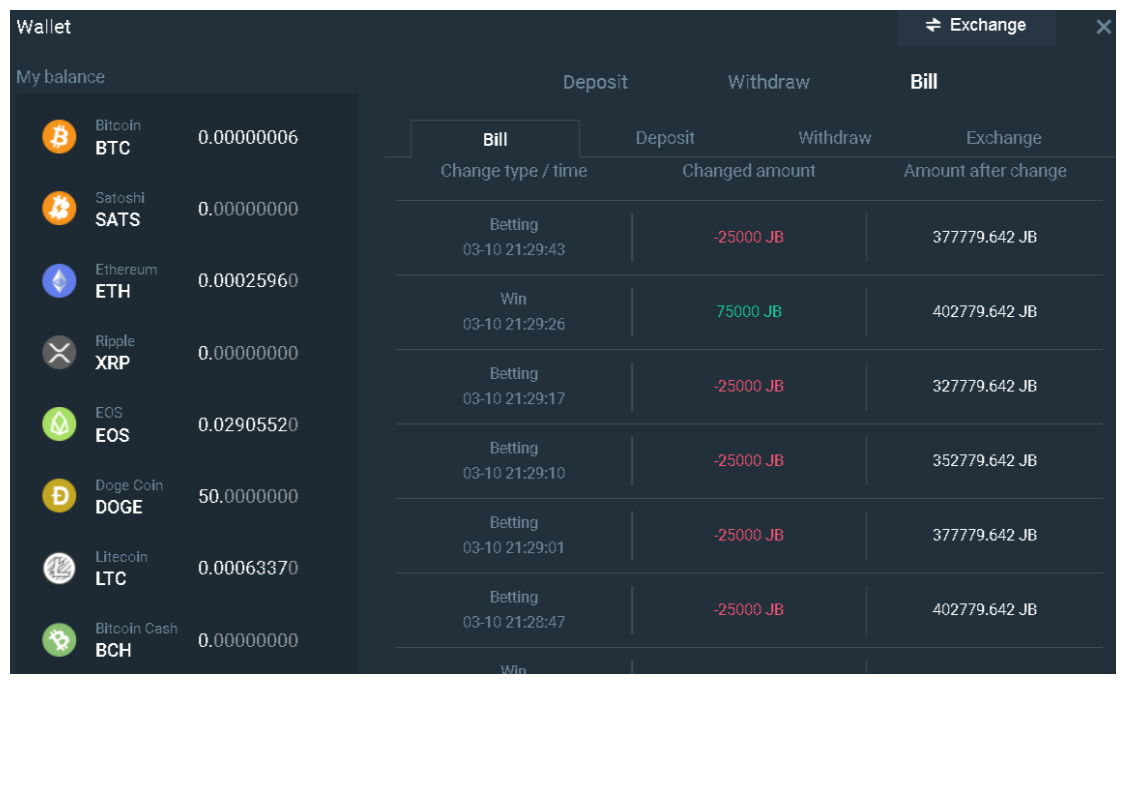Click the EOS coin icon
This screenshot has height=793, width=1122.
point(59,425)
